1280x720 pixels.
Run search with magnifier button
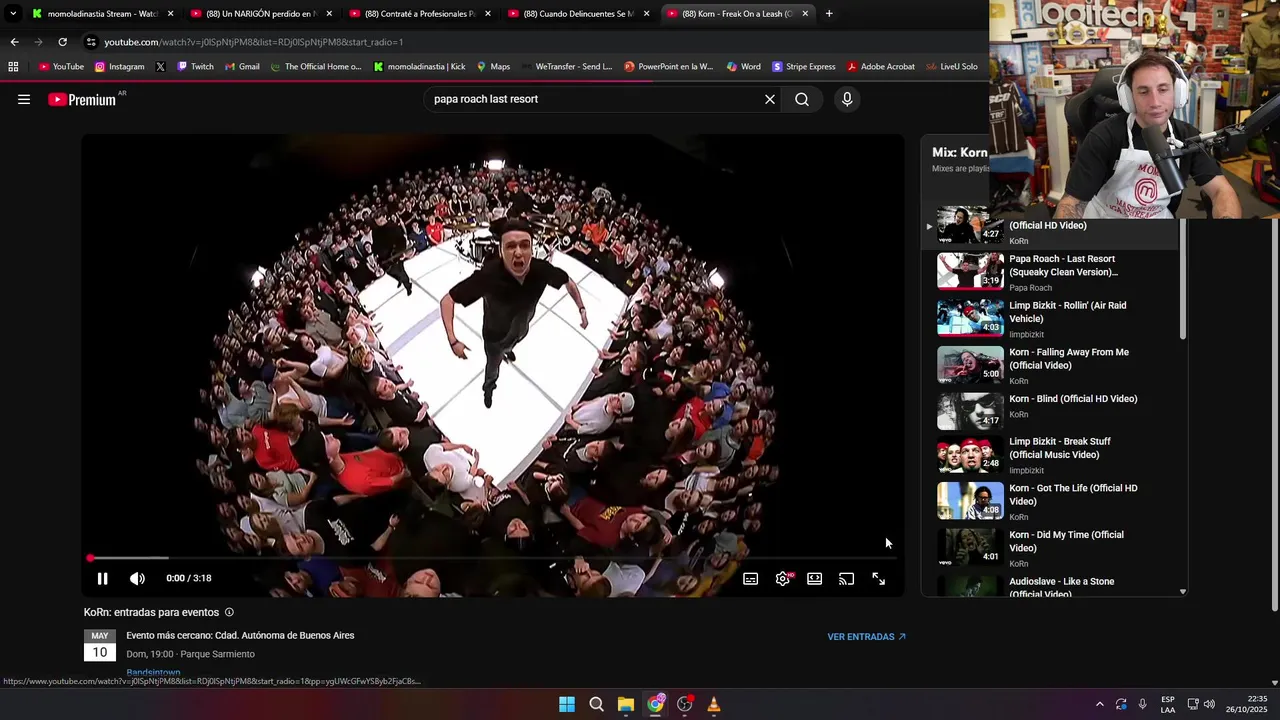coord(802,99)
